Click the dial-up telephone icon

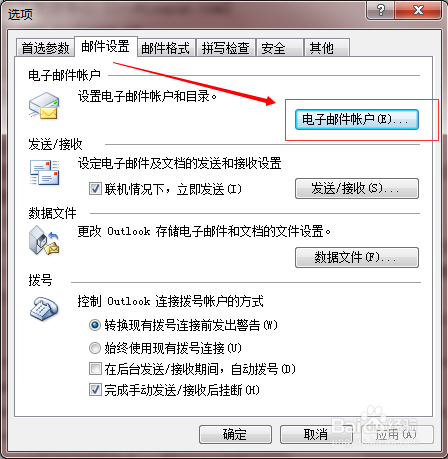[x=44, y=309]
